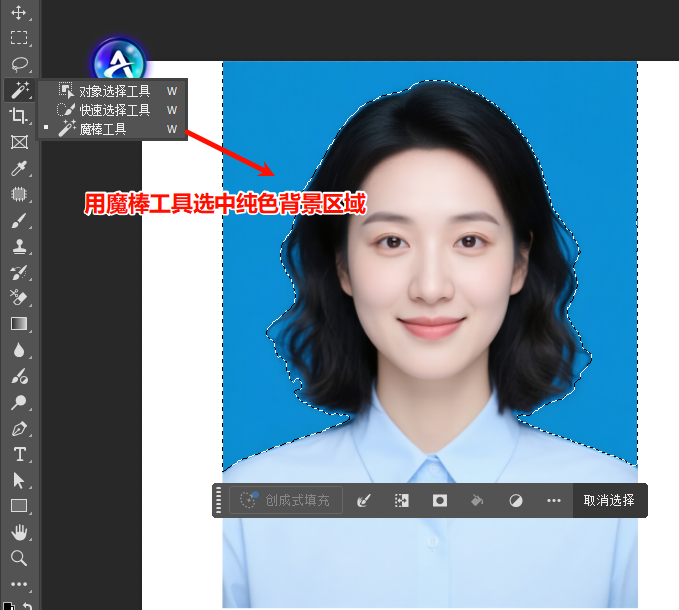
Task: Select the Brush tool
Action: coord(18,220)
